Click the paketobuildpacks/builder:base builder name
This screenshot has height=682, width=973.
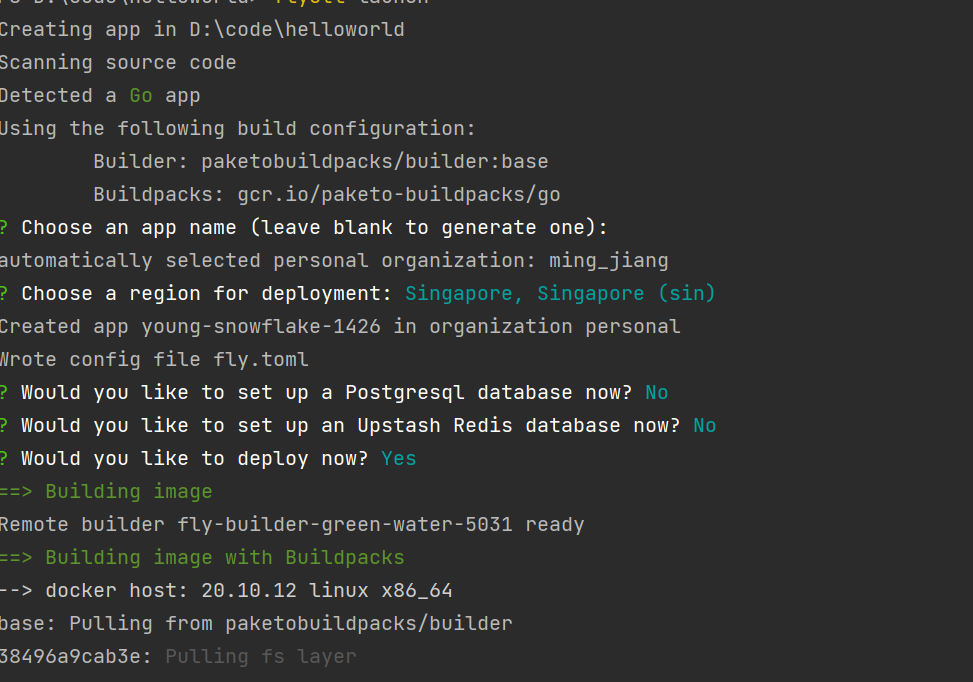point(374,161)
